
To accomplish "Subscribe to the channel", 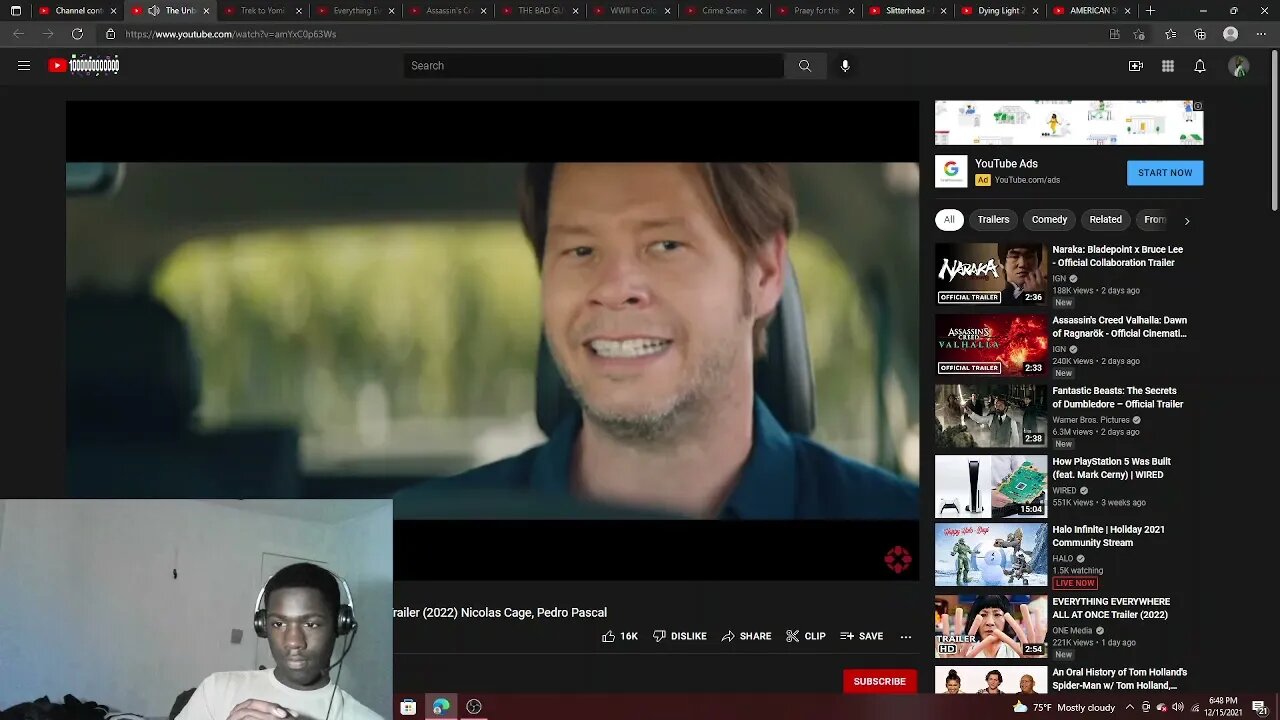I will 879,681.
